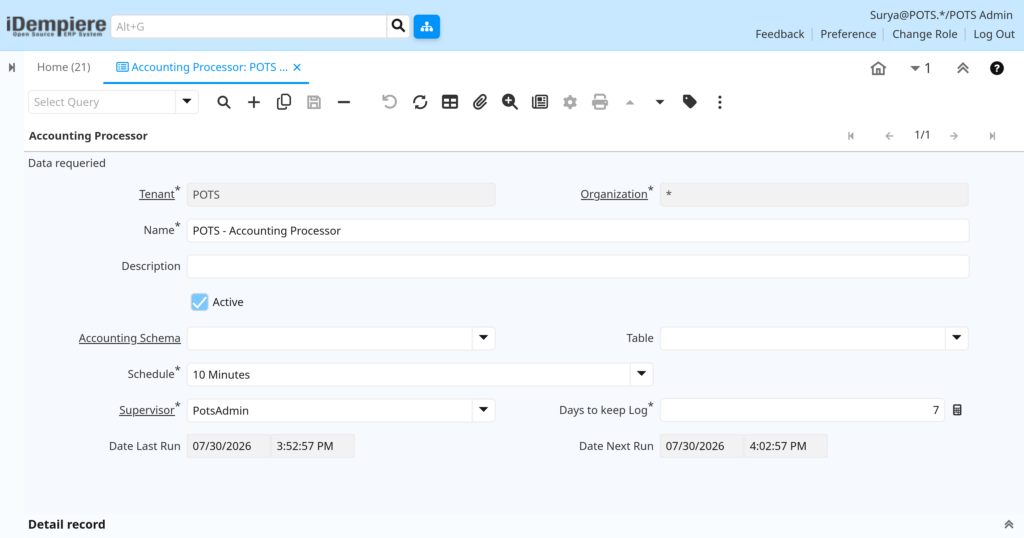The width and height of the screenshot is (1024, 538).
Task: Jump to last record arrow
Action: pos(992,136)
